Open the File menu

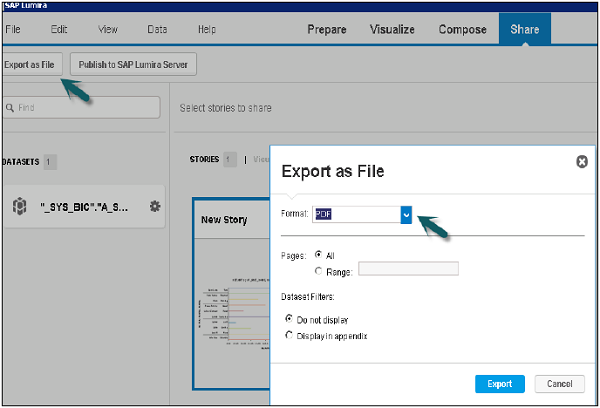(13, 30)
